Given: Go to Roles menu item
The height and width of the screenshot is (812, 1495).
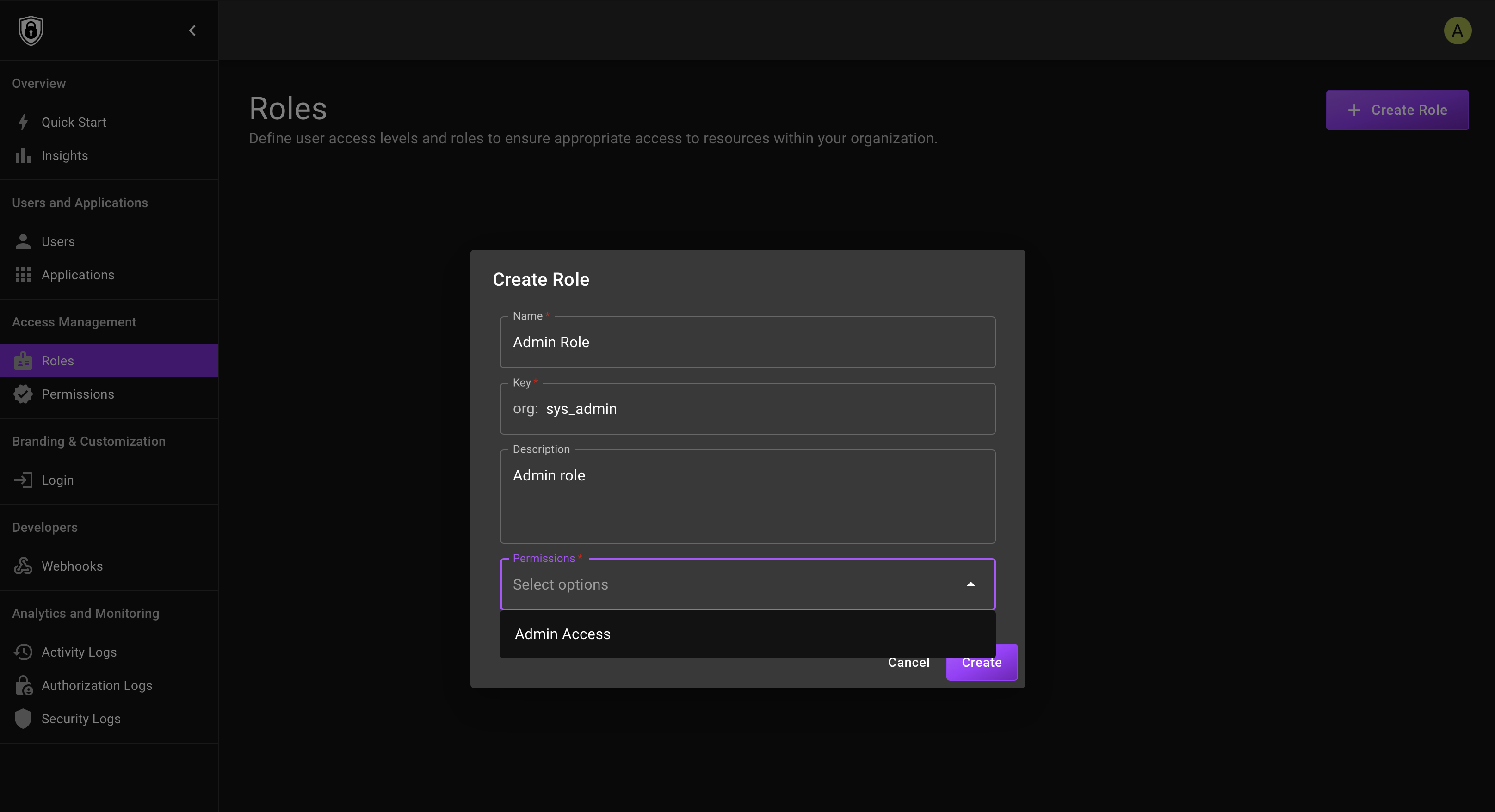Looking at the screenshot, I should 58,361.
